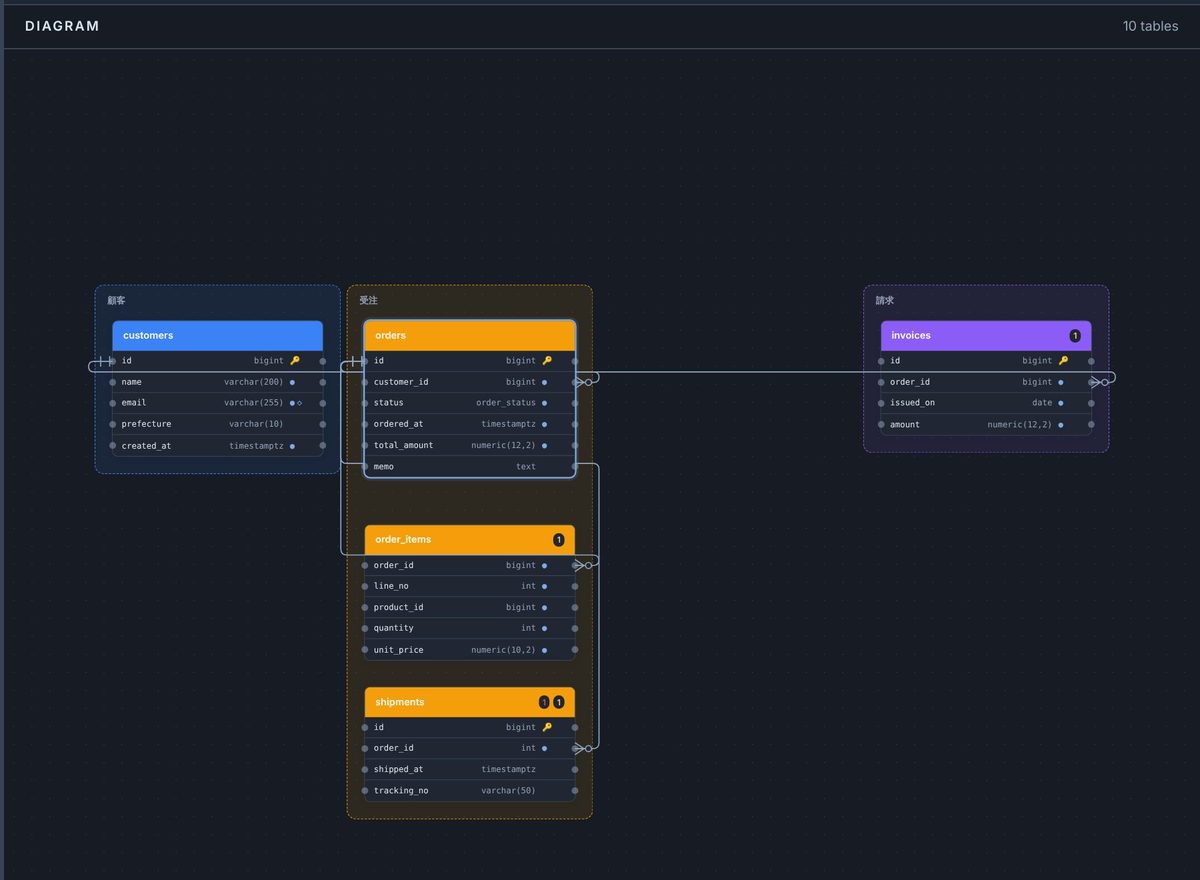Viewport: 1200px width, 880px height.
Task: Click the primary key icon in orders id row
Action: click(x=547, y=360)
